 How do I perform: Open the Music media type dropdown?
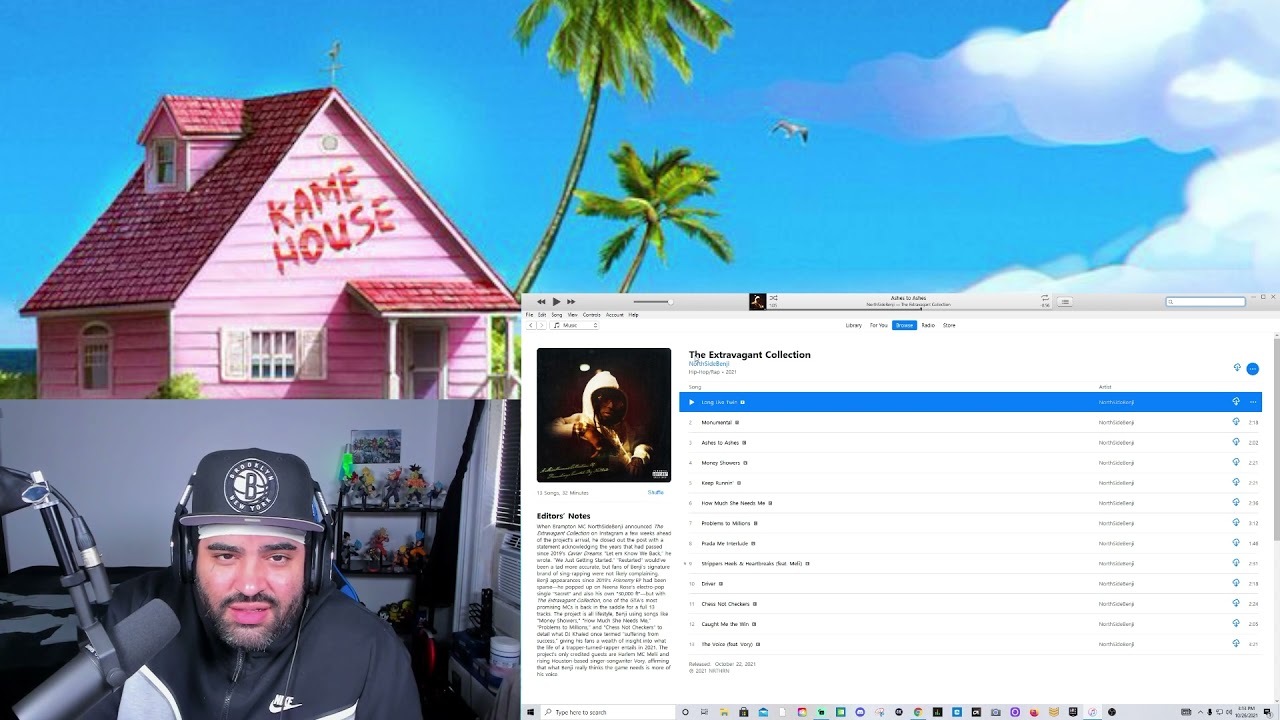coord(574,325)
